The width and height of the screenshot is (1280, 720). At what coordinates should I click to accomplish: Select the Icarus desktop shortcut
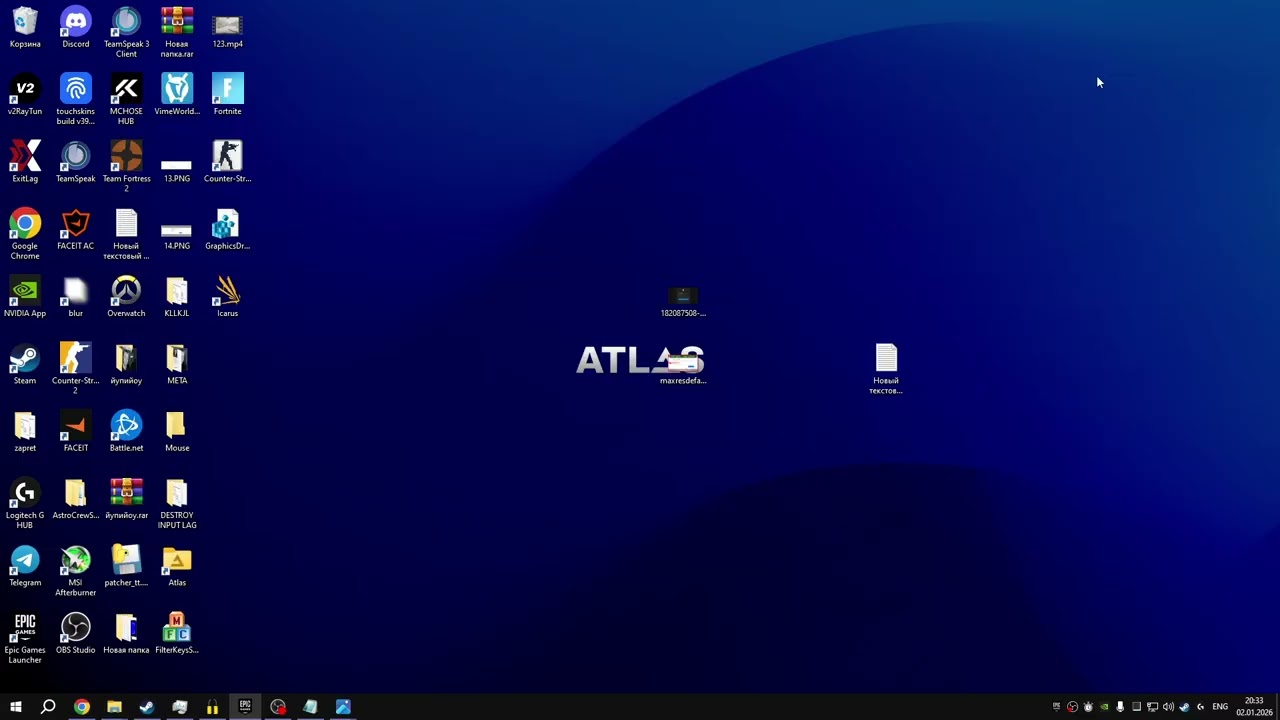point(227,297)
